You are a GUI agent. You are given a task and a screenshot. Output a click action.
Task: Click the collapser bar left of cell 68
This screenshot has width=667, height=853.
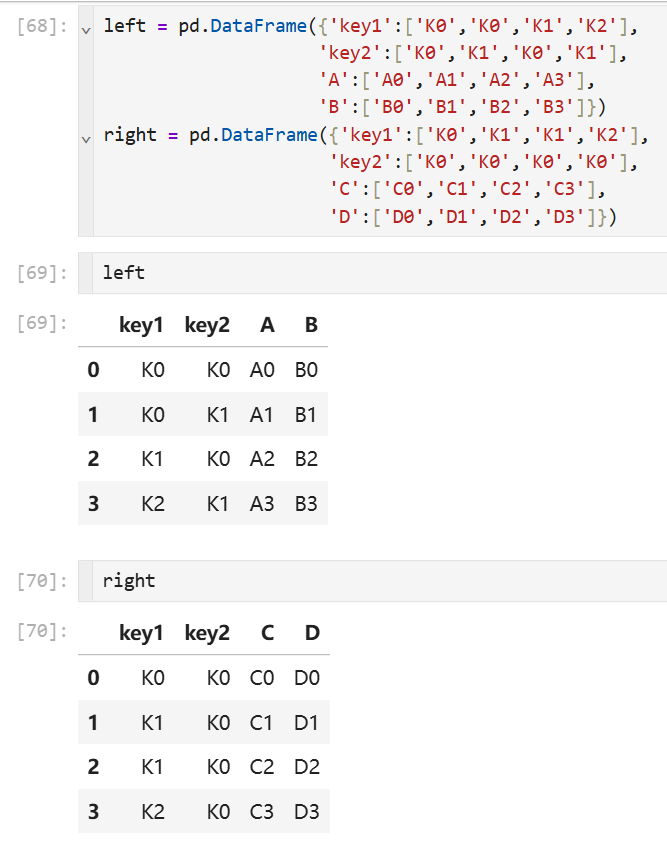pyautogui.click(x=85, y=121)
